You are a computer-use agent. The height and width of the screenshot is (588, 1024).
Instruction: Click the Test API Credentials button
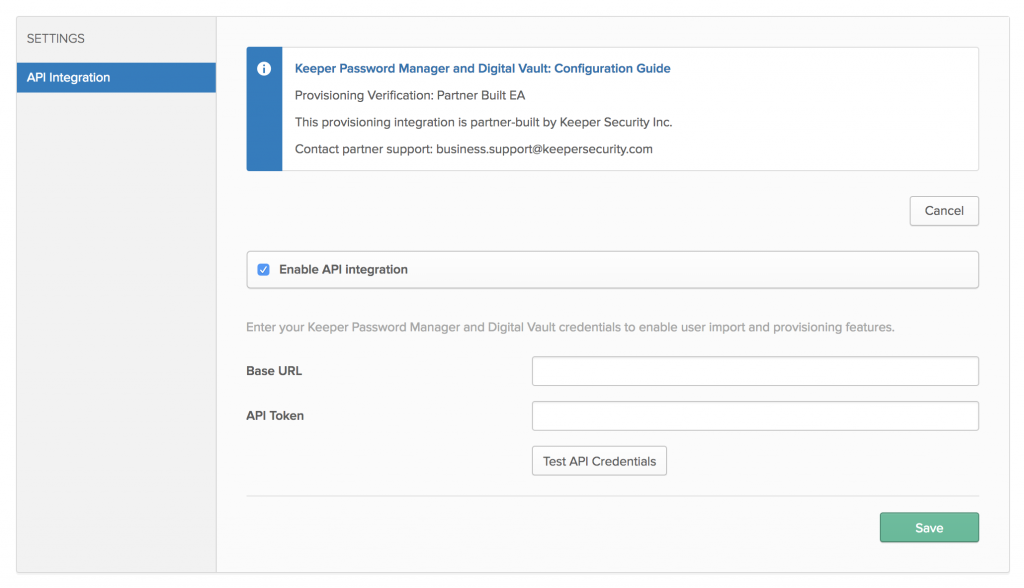click(599, 461)
